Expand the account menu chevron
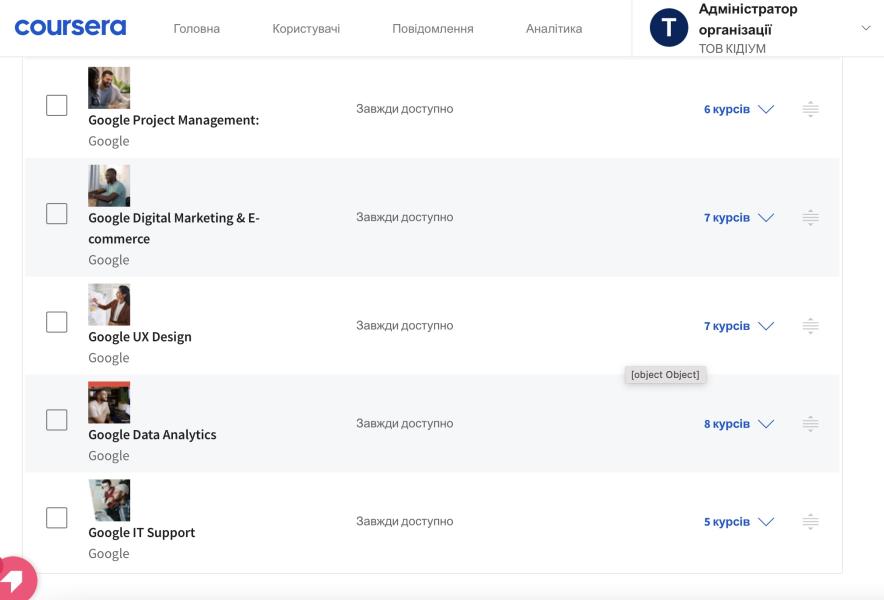 pos(865,28)
